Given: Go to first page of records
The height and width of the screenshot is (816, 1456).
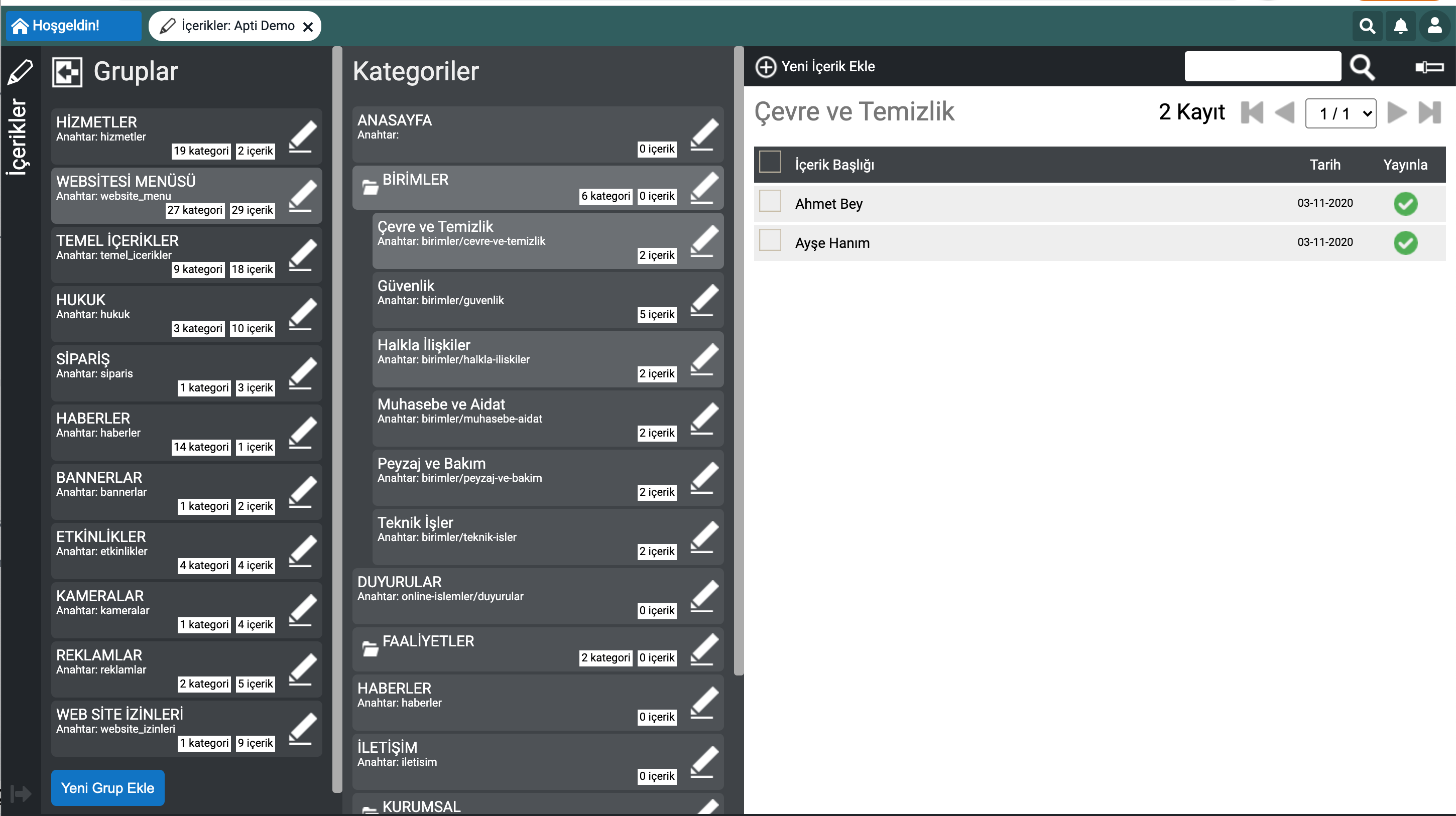Looking at the screenshot, I should pos(1251,112).
